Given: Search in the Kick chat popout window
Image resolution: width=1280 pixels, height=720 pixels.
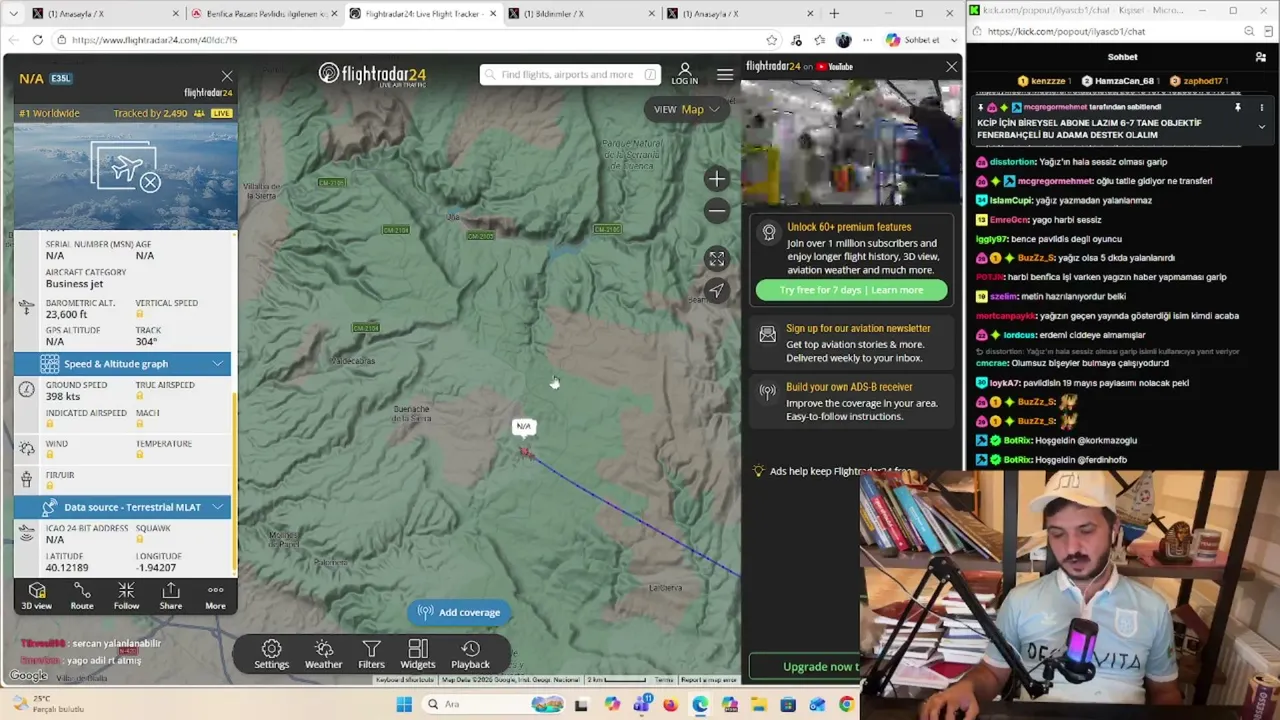Looking at the screenshot, I should [x=1249, y=31].
